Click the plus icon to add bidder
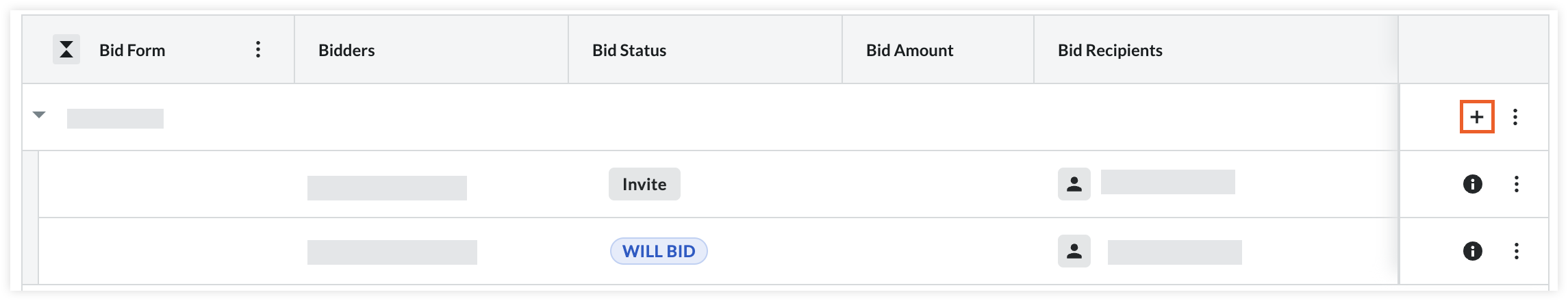Image resolution: width=1568 pixels, height=301 pixels. 1477,117
